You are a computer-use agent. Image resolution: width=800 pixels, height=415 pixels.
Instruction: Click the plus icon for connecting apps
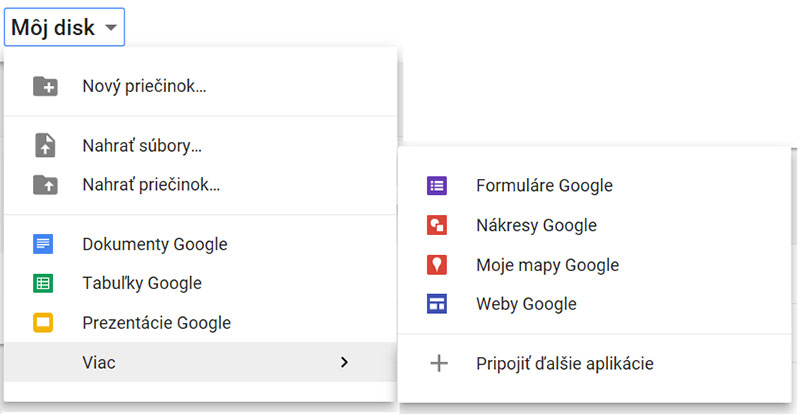point(439,363)
